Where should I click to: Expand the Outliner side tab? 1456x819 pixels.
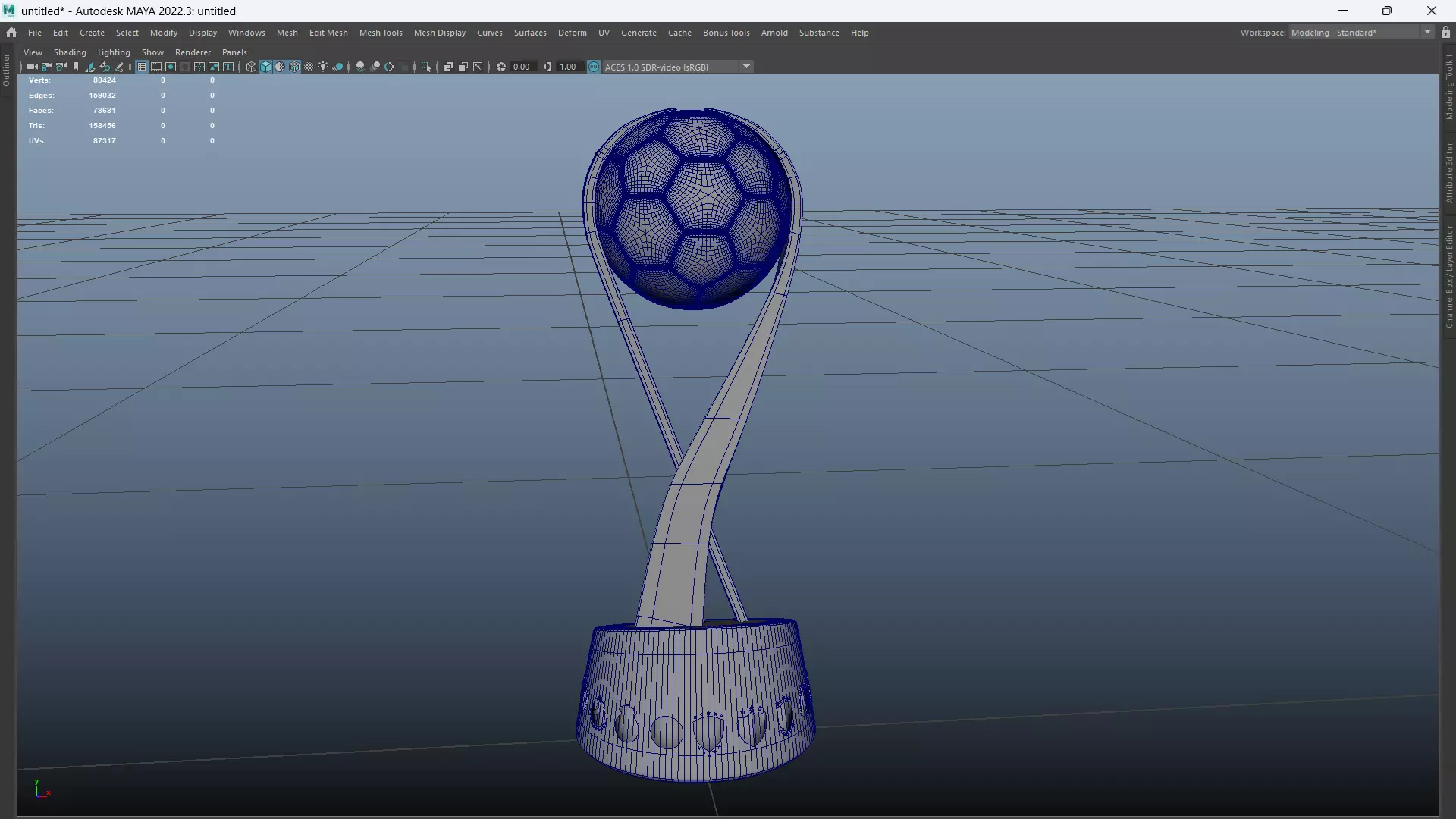[x=6, y=69]
